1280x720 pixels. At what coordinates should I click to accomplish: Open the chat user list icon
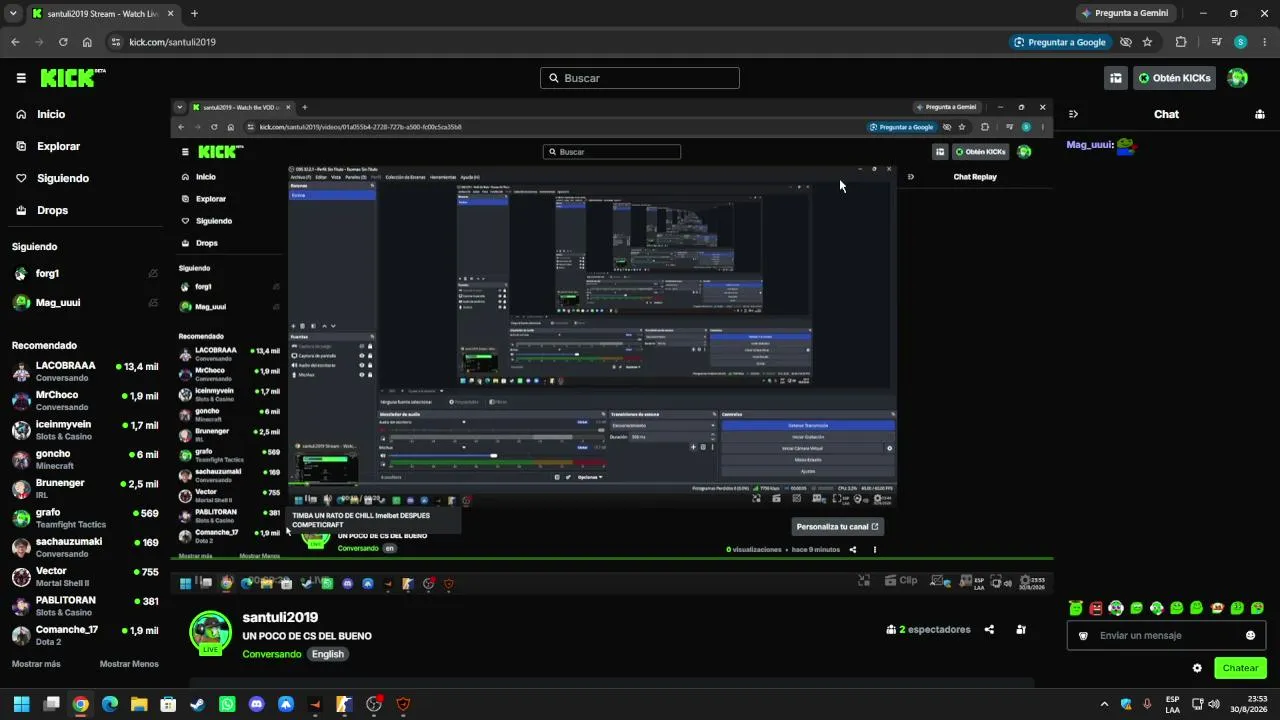click(x=1259, y=114)
